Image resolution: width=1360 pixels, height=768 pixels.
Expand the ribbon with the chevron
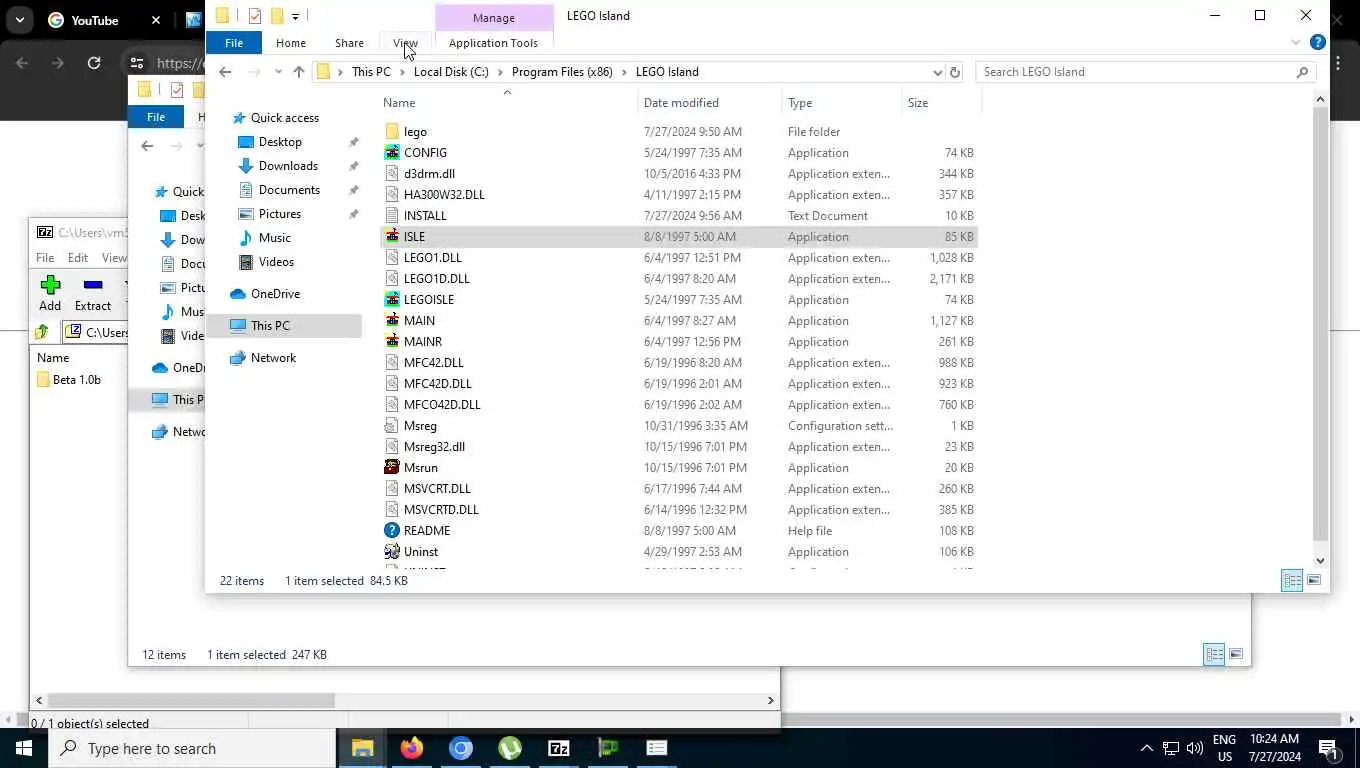click(x=1296, y=42)
